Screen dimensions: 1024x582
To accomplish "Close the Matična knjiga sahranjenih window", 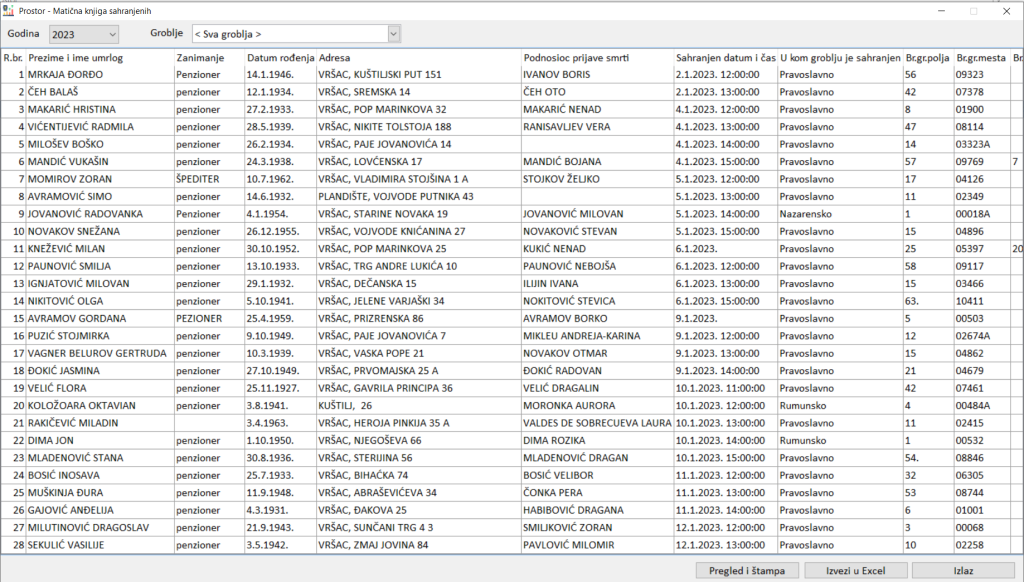I will tap(1005, 11).
